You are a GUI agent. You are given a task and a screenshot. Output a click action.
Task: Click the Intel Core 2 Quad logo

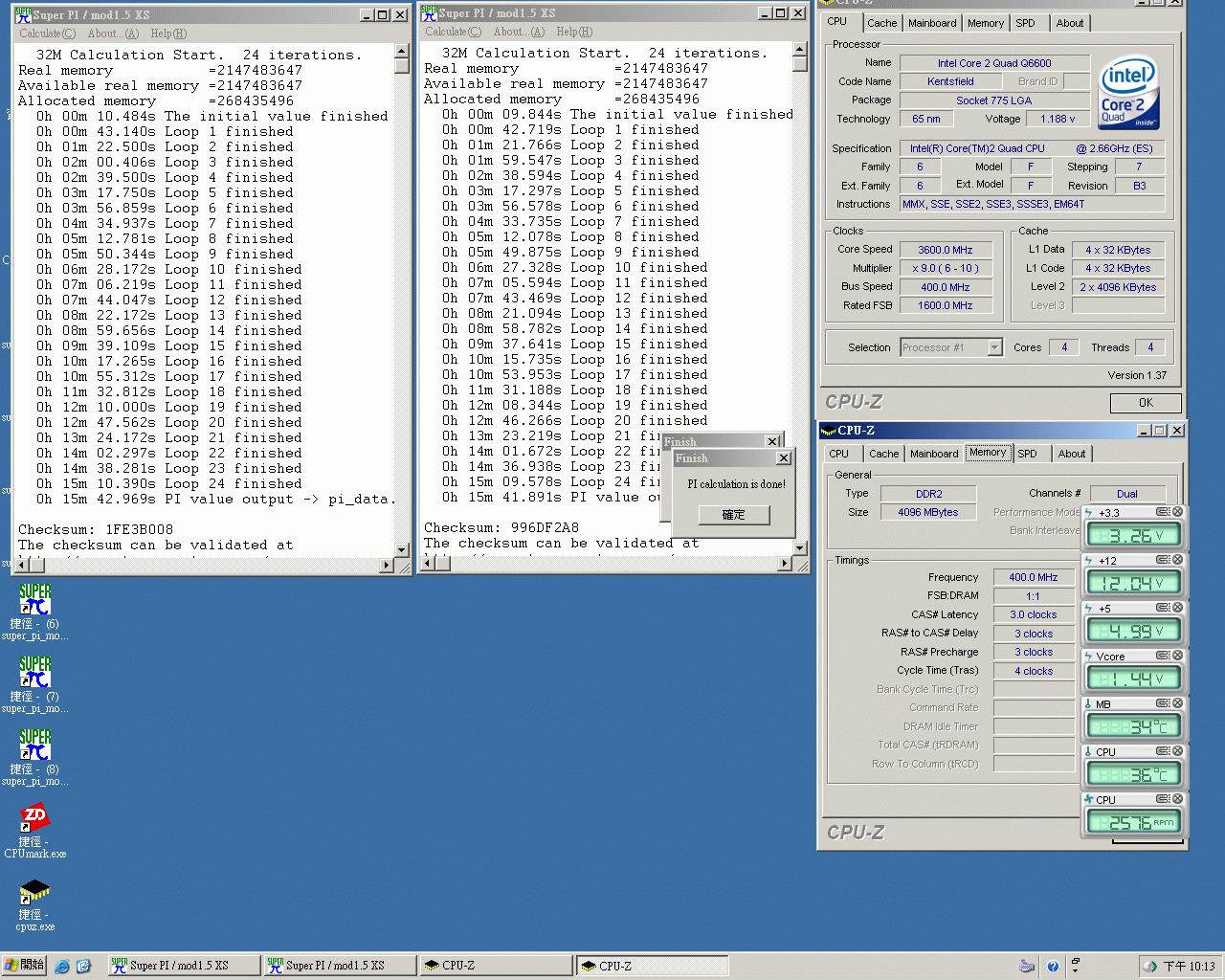(1128, 93)
